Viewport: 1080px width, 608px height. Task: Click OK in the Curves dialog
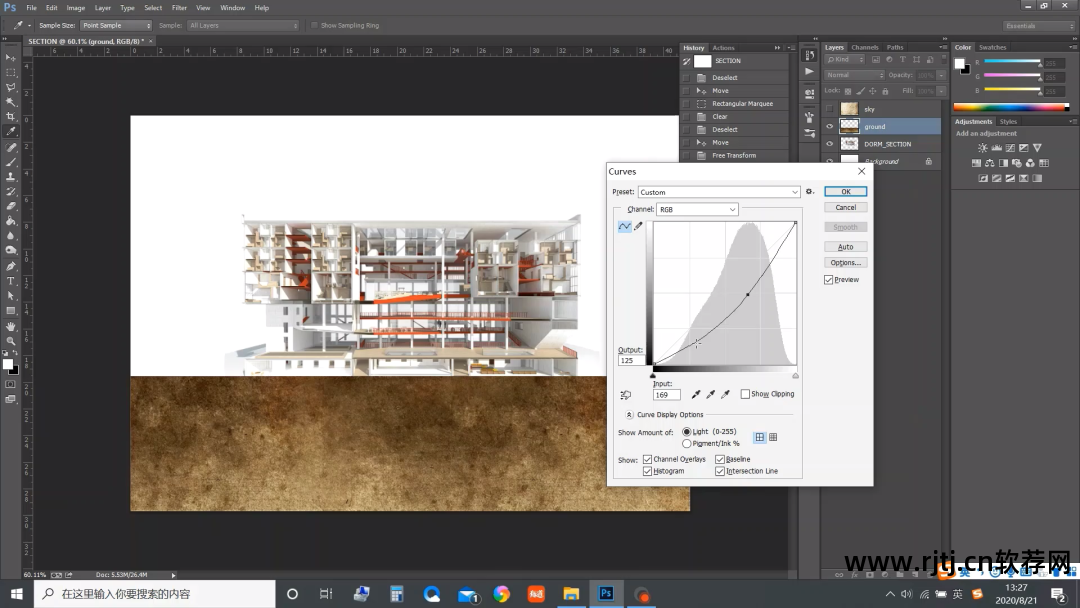tap(845, 191)
